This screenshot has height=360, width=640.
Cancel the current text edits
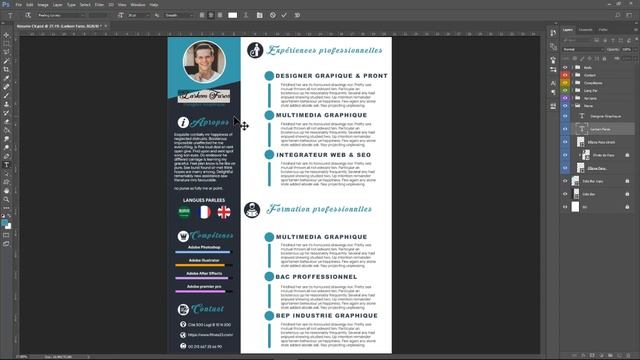[273, 15]
